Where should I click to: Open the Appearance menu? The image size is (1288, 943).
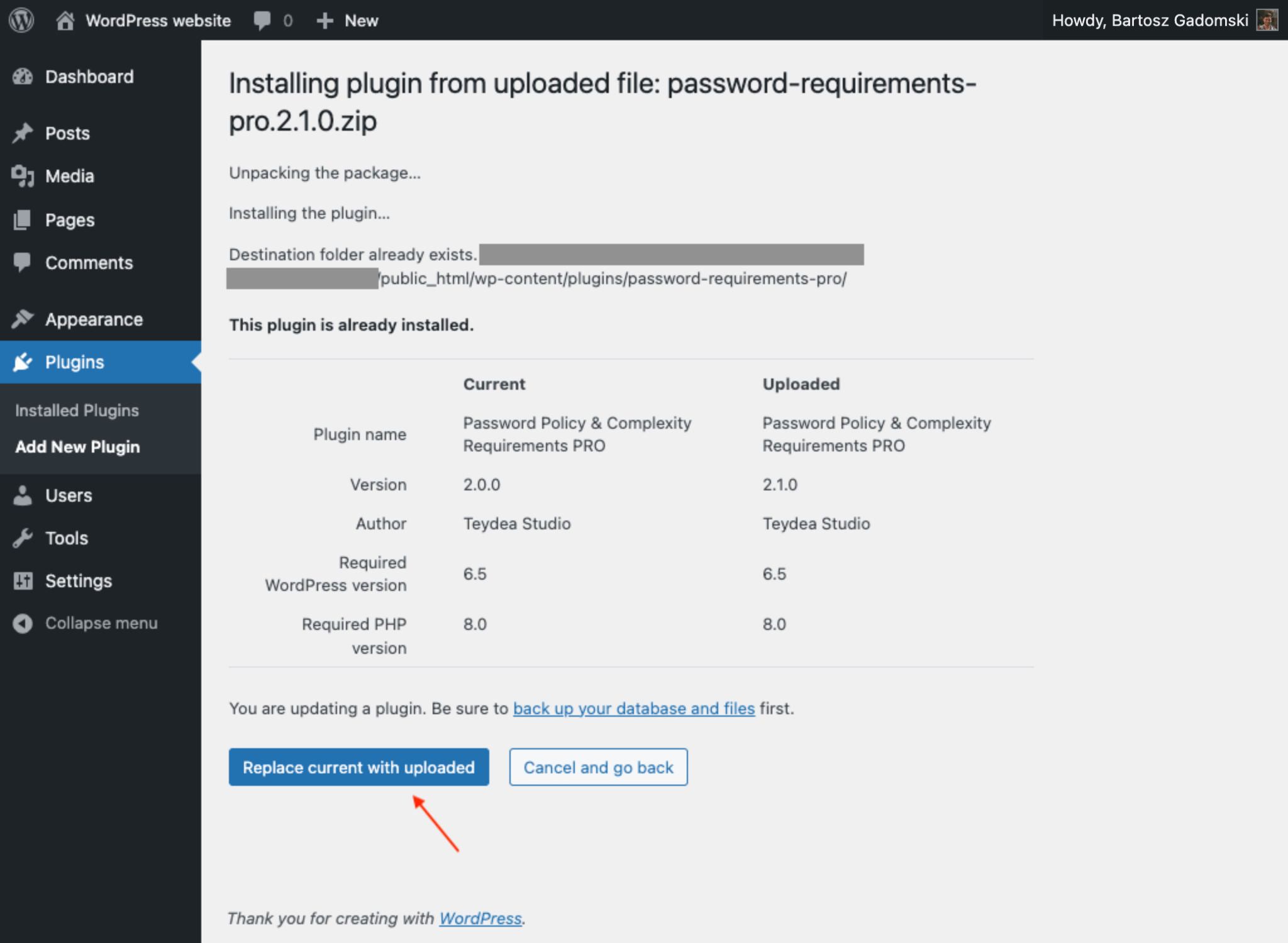pyautogui.click(x=94, y=319)
